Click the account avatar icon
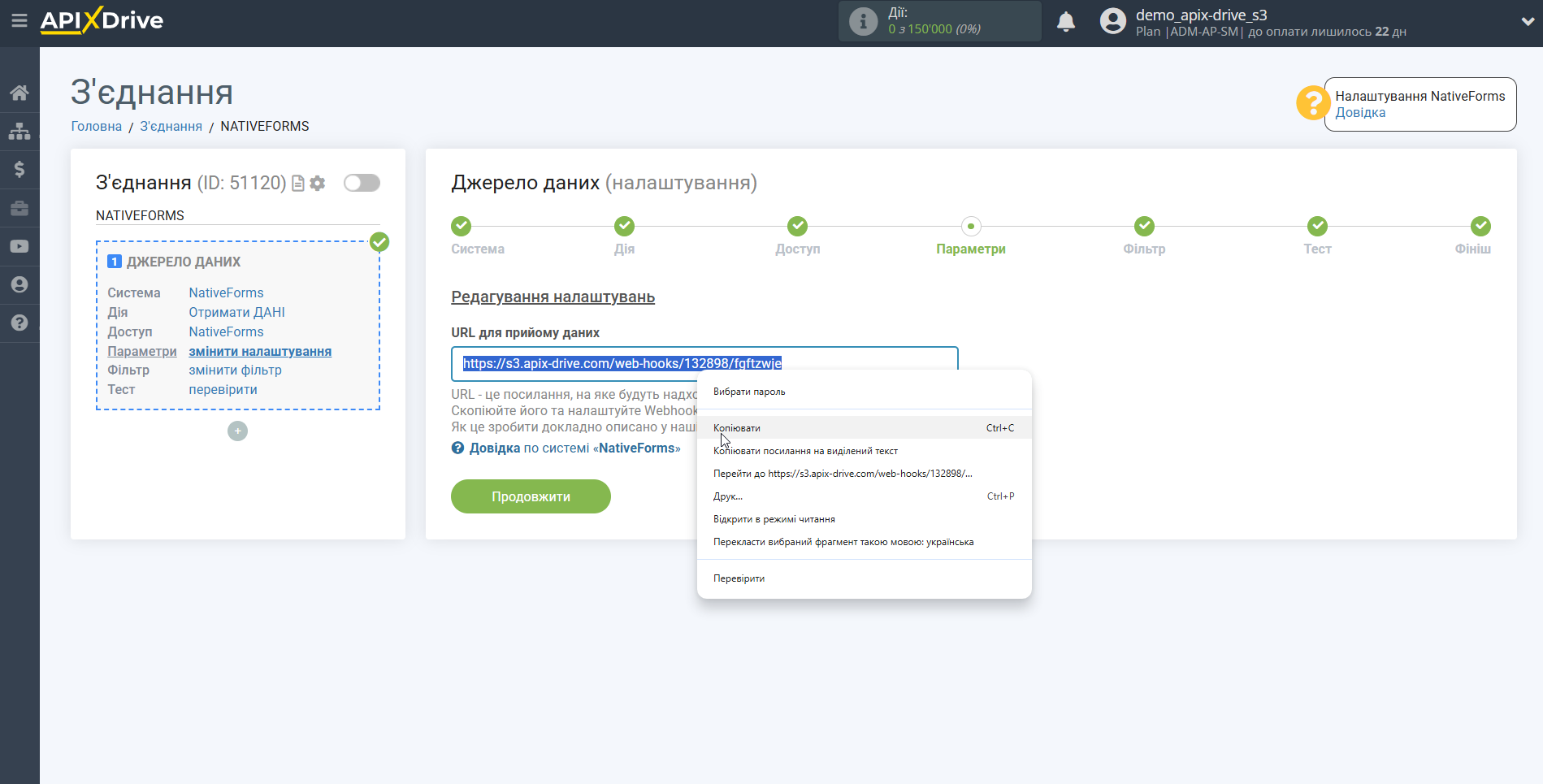 pos(1112,21)
